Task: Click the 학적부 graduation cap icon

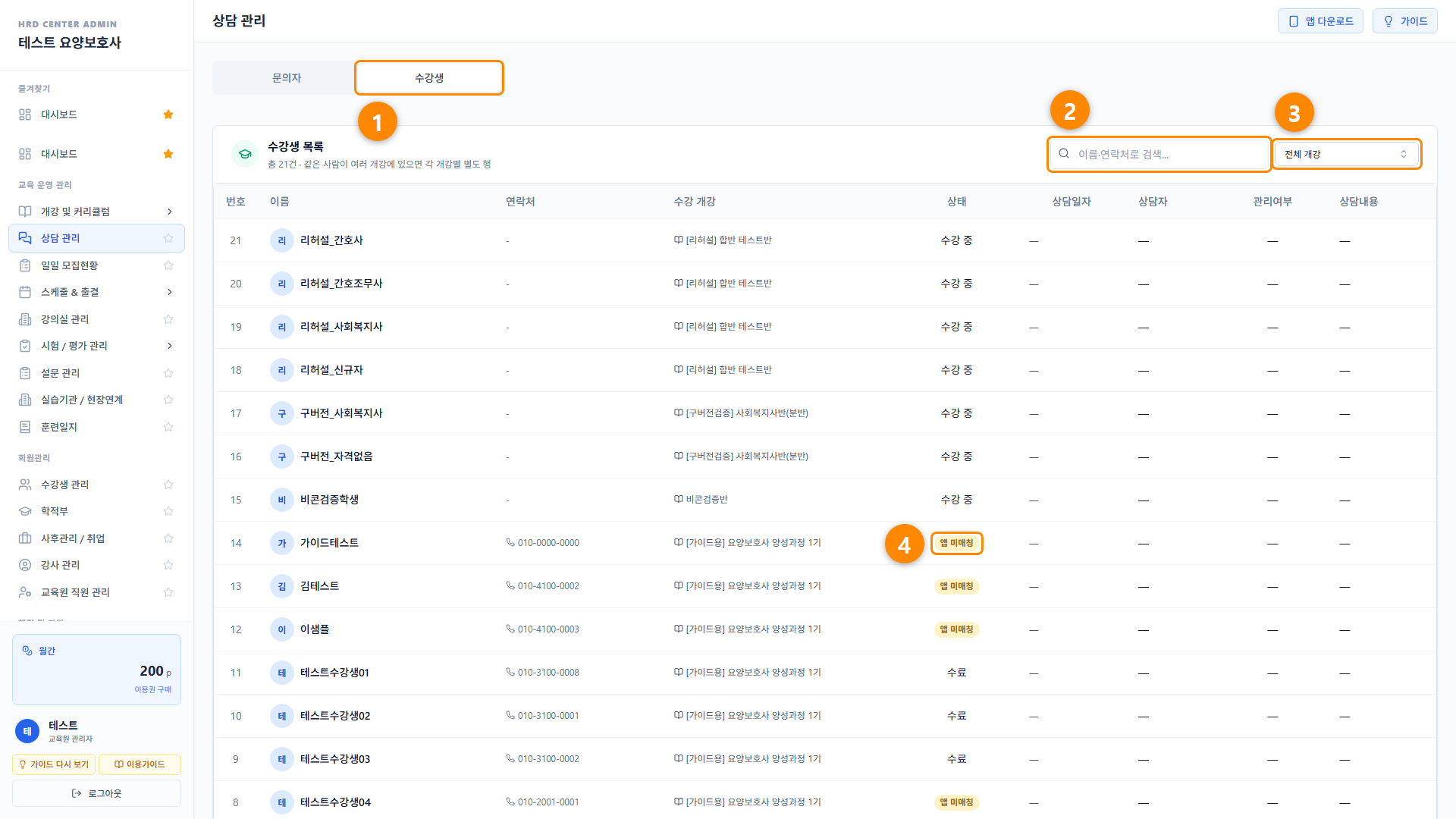Action: tap(25, 511)
